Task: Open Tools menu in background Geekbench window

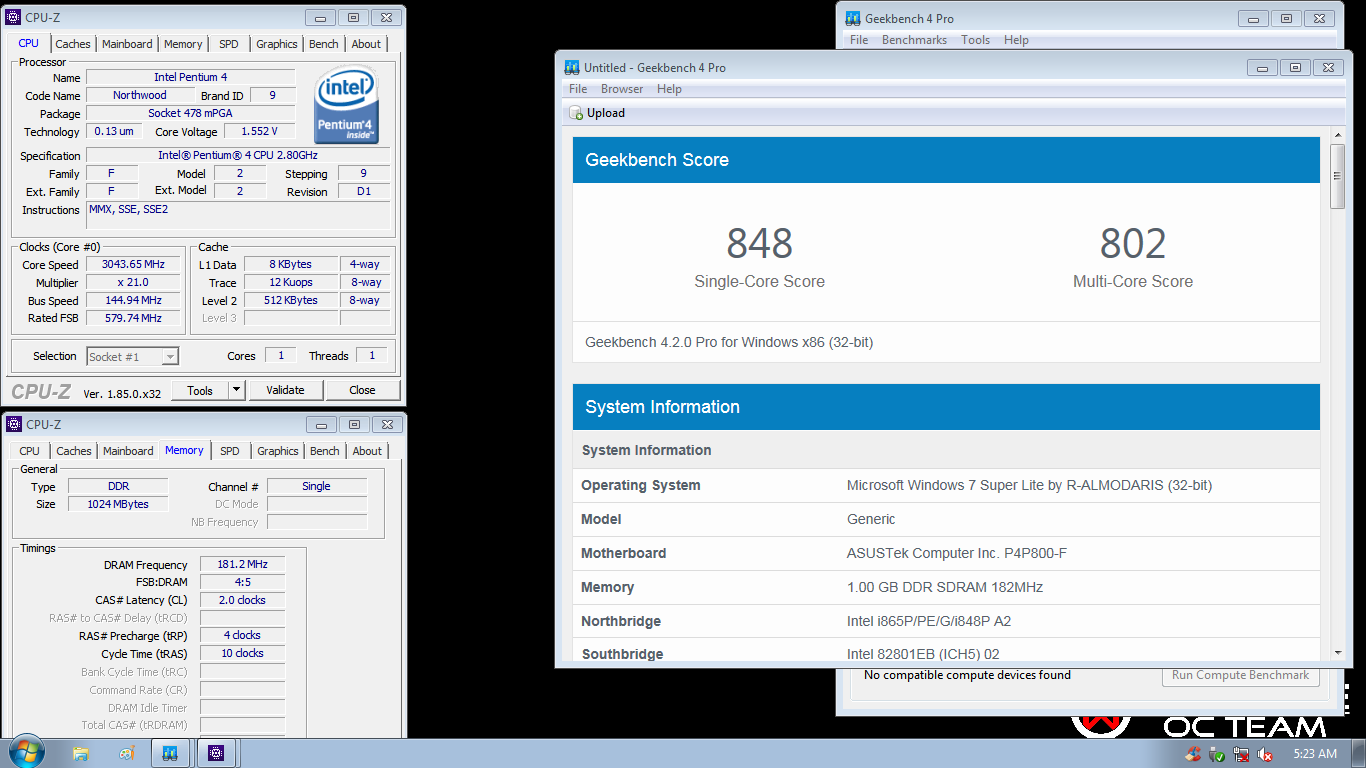Action: click(x=975, y=40)
